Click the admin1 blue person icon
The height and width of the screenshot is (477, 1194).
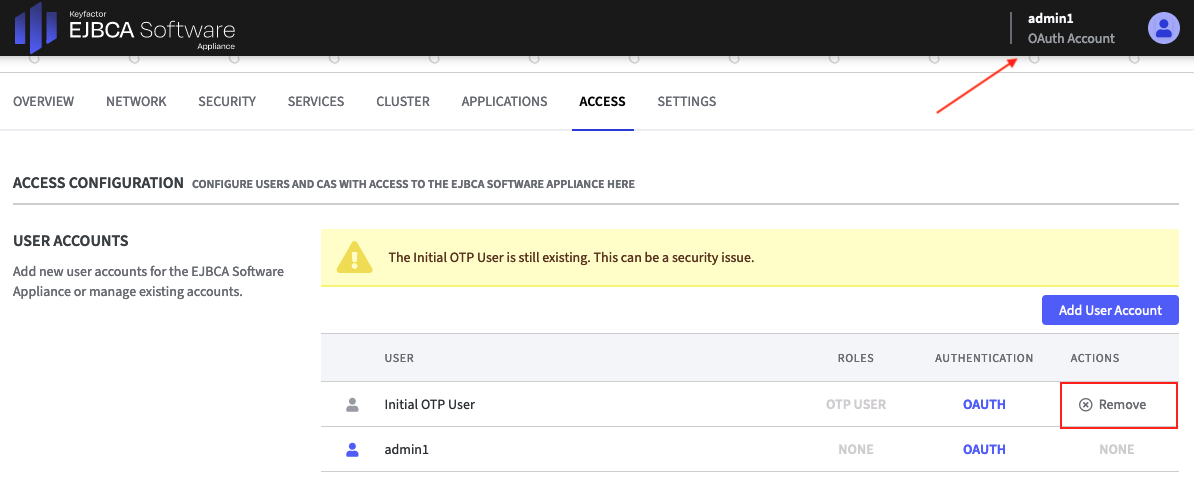pyautogui.click(x=352, y=450)
